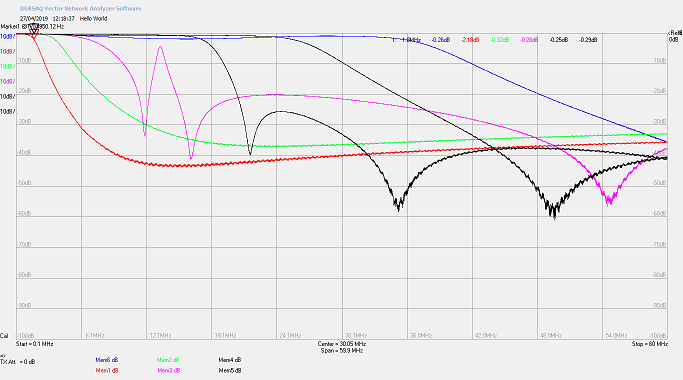This screenshot has width=683, height=380.
Task: Click the Ref 0dB reference marker
Action: click(x=675, y=36)
